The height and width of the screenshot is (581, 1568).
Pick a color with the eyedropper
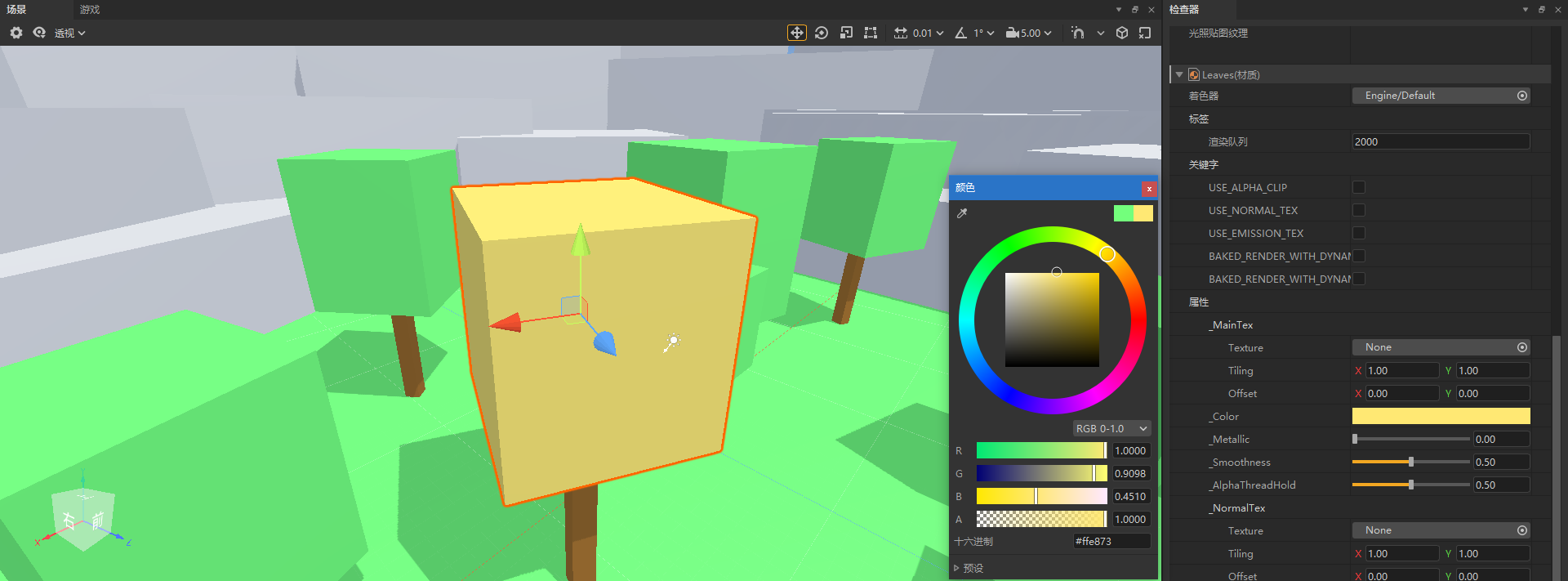[x=962, y=213]
